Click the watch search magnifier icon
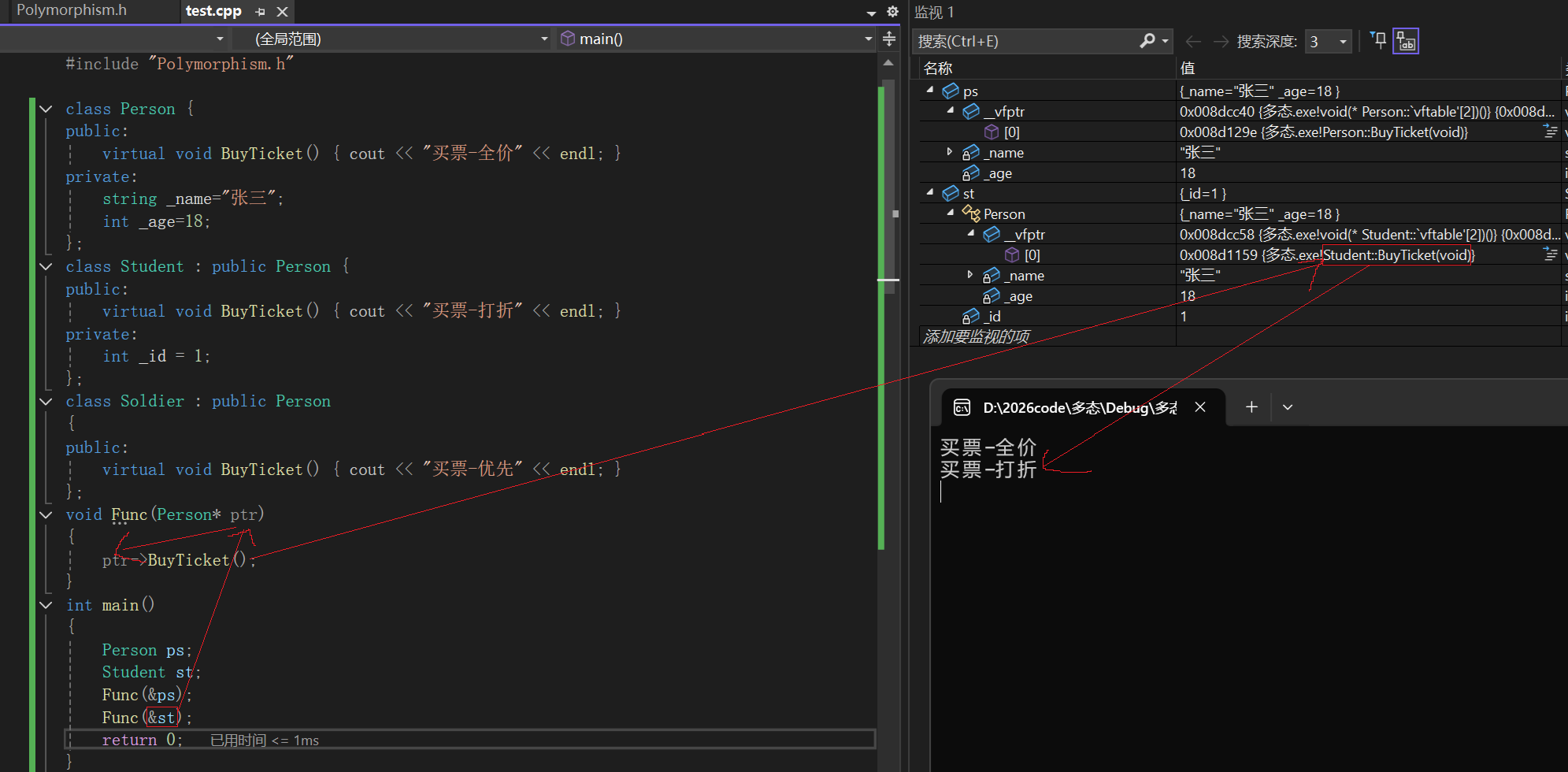Viewport: 1568px width, 772px height. click(1147, 40)
